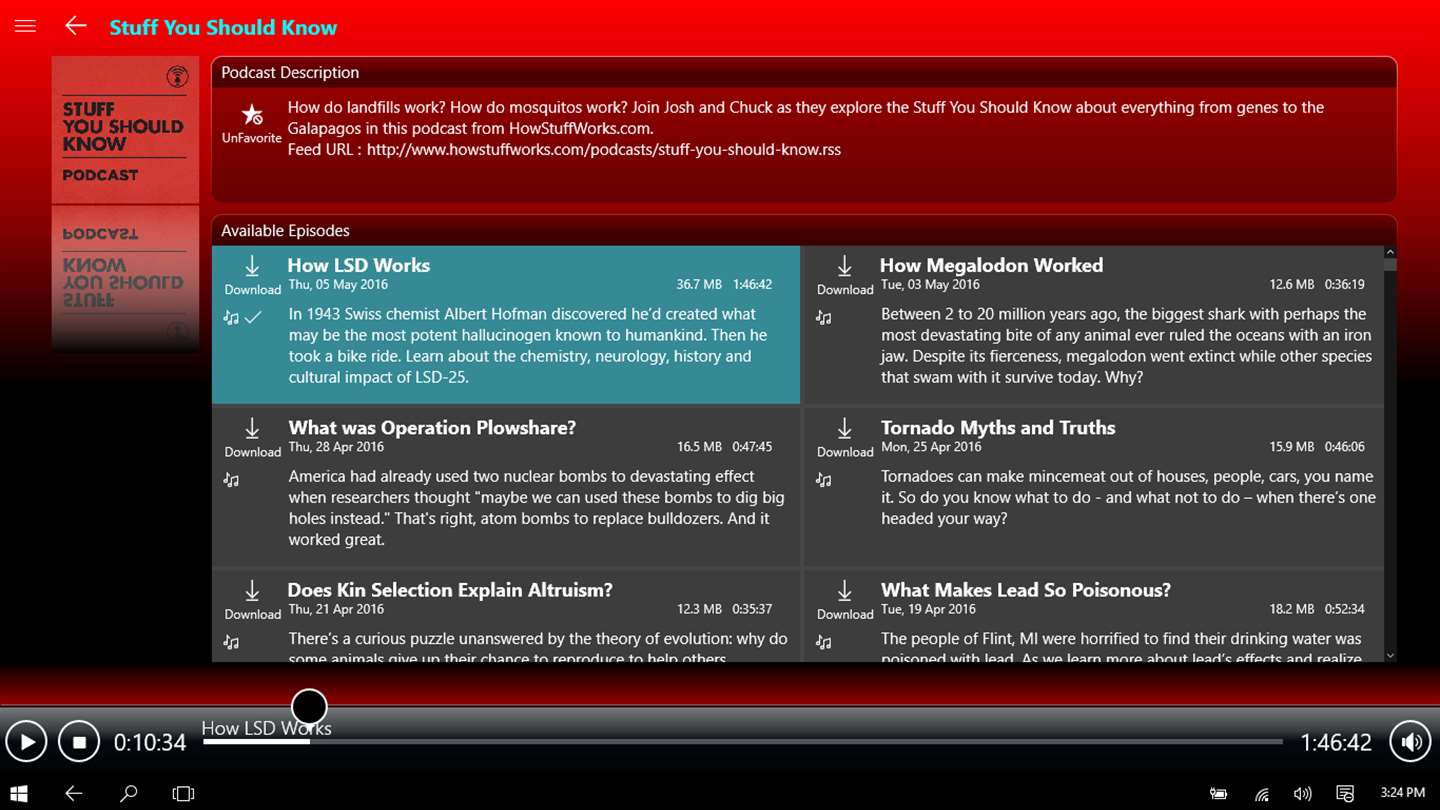The image size is (1440, 810).
Task: Click music note icon on Lead So Poisonous
Action: (x=823, y=642)
